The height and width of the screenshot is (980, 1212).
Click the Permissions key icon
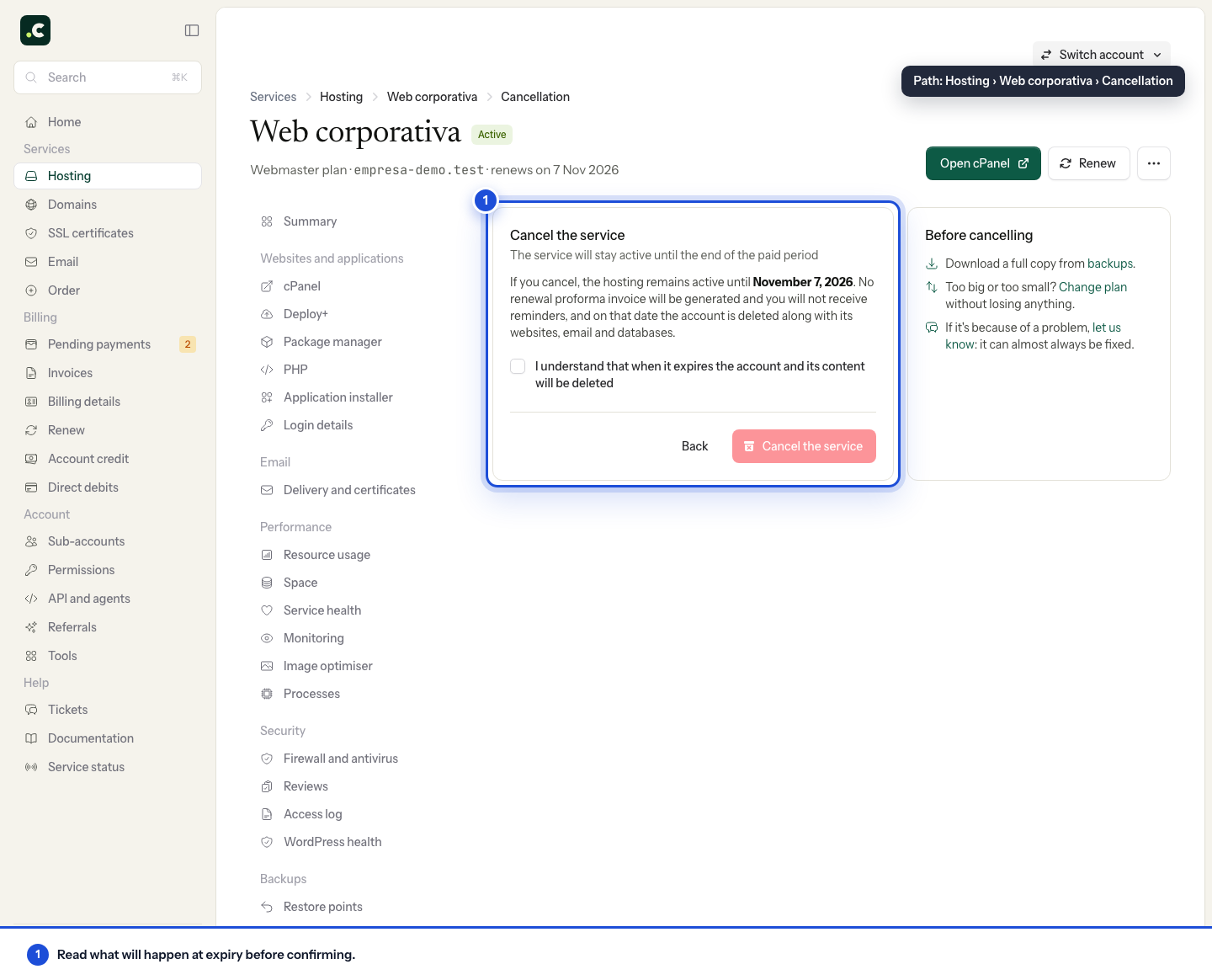(31, 570)
